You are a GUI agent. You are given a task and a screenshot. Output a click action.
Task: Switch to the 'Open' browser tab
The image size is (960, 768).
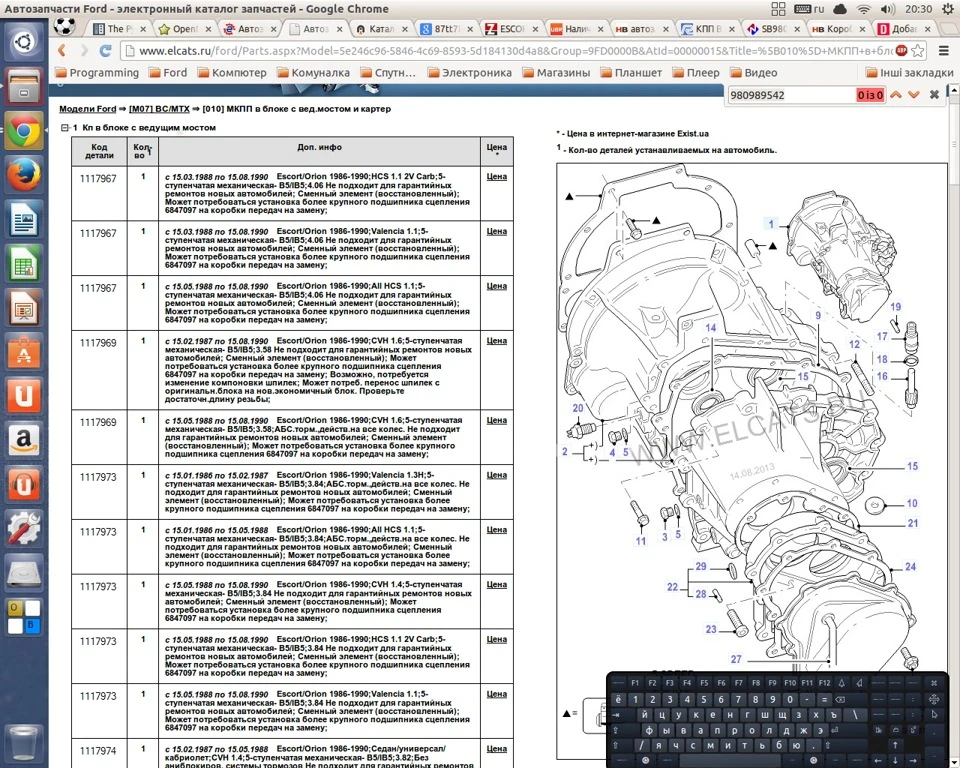point(182,29)
